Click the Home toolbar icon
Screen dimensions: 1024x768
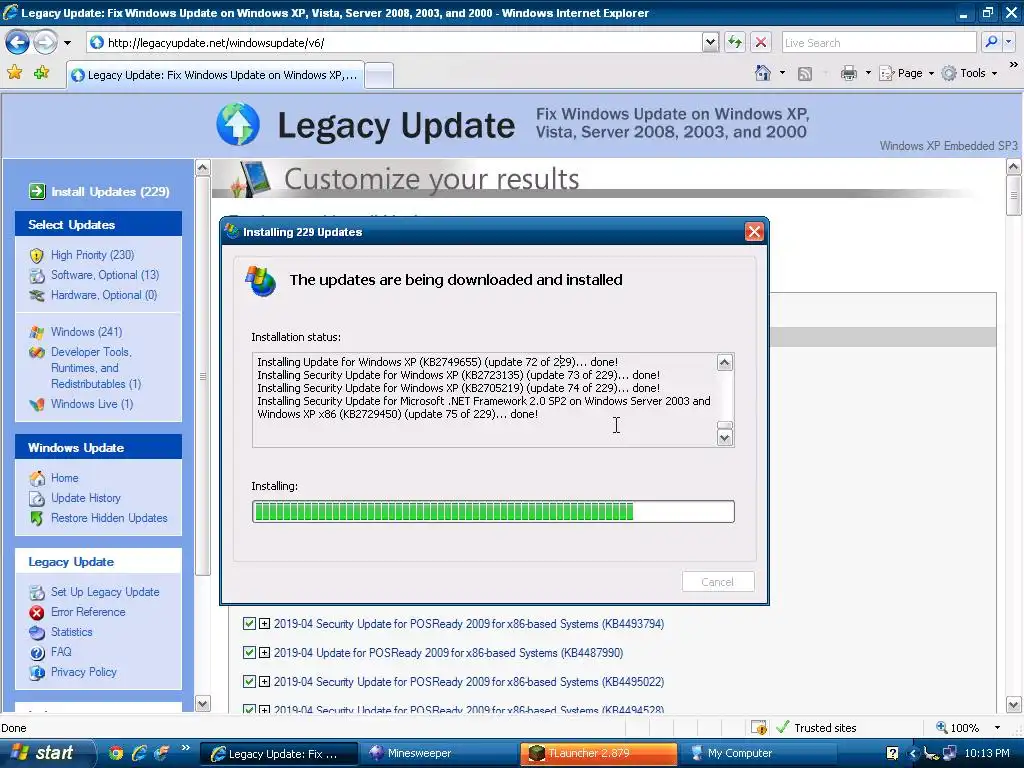[x=762, y=73]
